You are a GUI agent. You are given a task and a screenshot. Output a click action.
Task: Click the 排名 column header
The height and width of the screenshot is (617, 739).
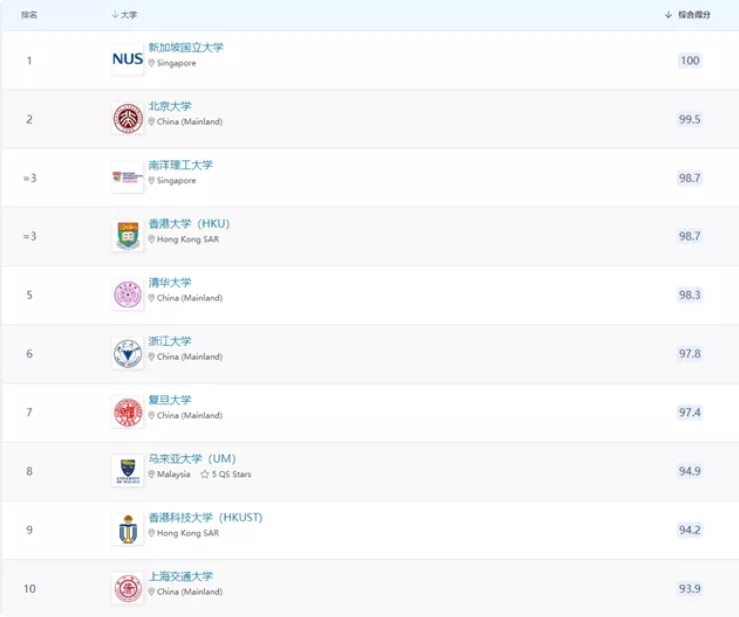point(29,15)
